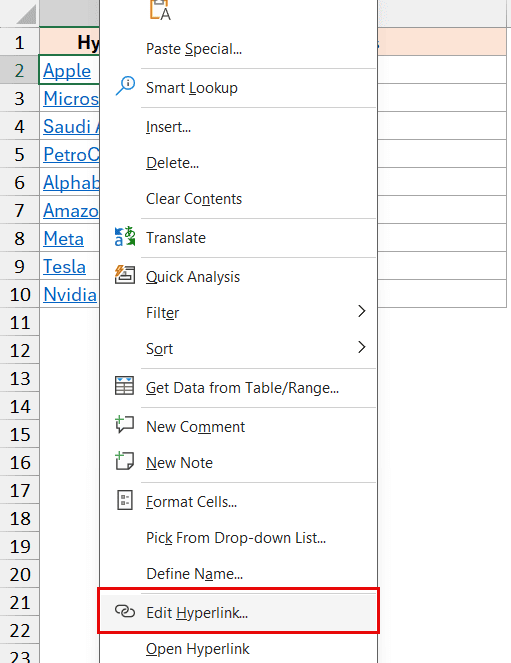
Task: Click the Edit Hyperlink chain icon
Action: pyautogui.click(x=125, y=611)
